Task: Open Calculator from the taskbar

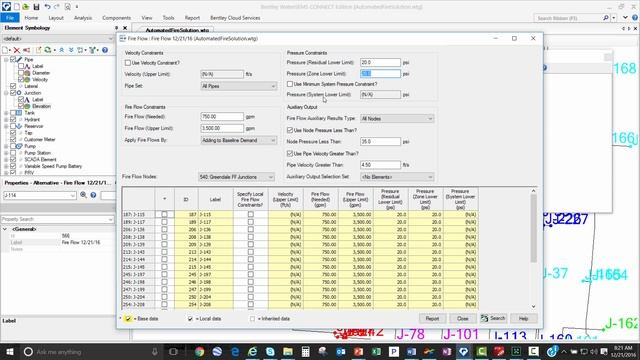Action: [x=305, y=351]
